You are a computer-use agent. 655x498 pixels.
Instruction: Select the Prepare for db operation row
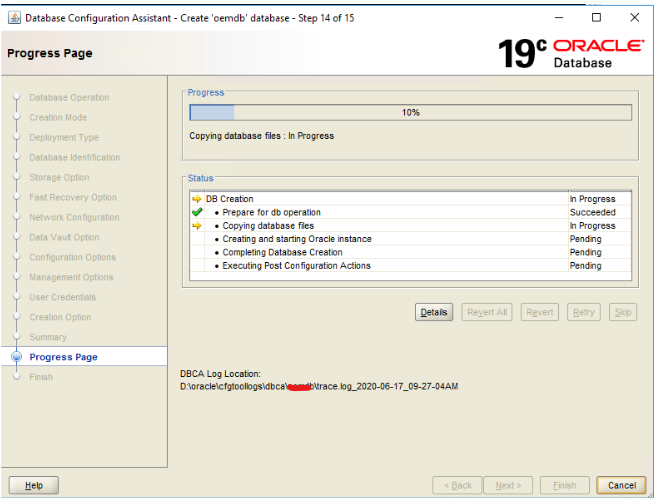271,212
